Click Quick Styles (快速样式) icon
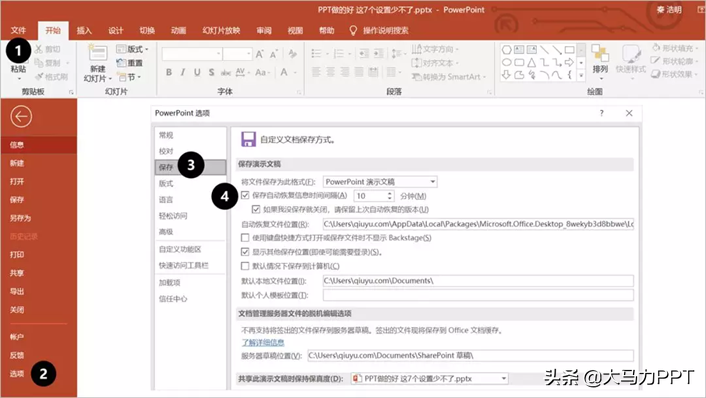706x398 pixels. point(631,54)
